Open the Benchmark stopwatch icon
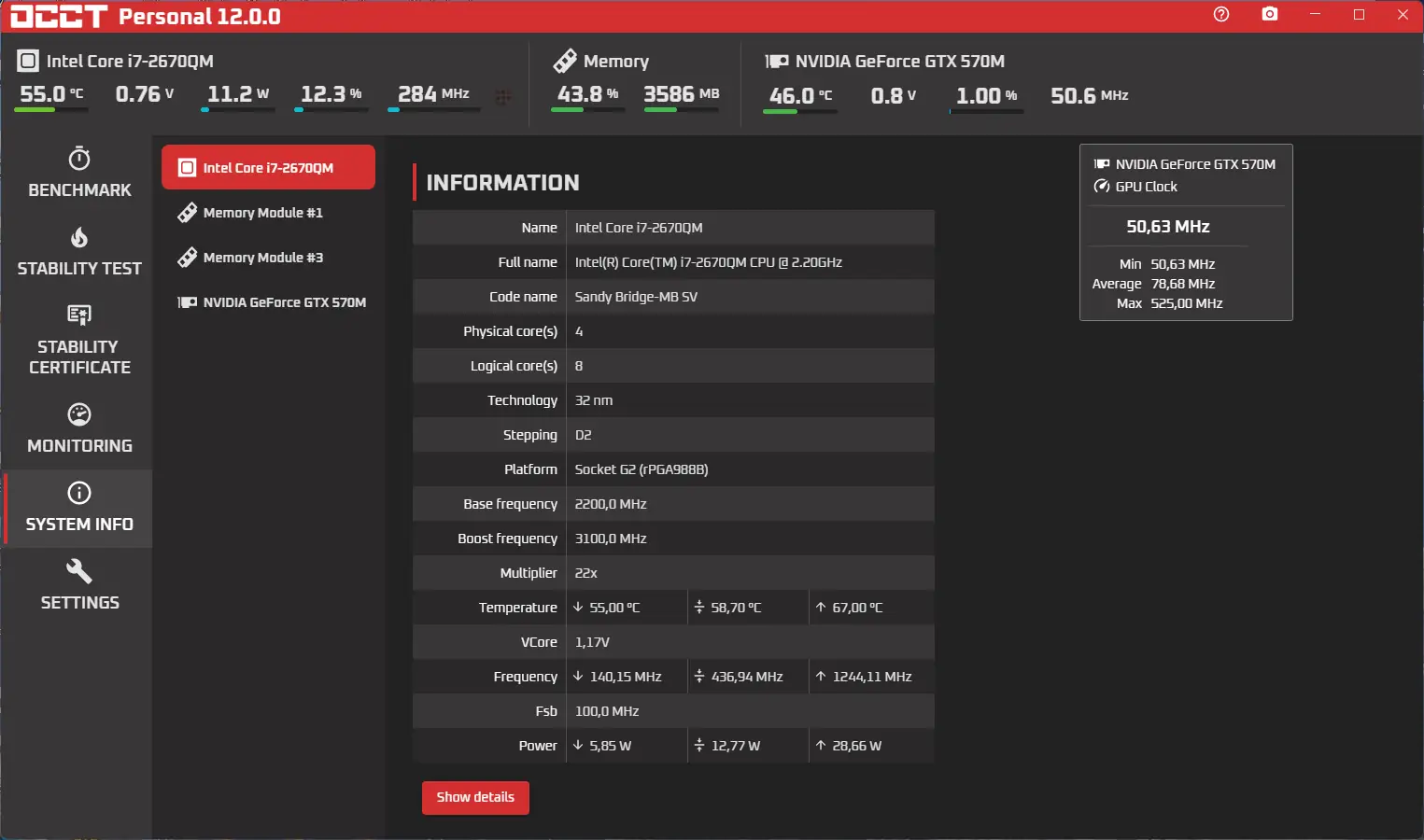The height and width of the screenshot is (840, 1424). 79,158
